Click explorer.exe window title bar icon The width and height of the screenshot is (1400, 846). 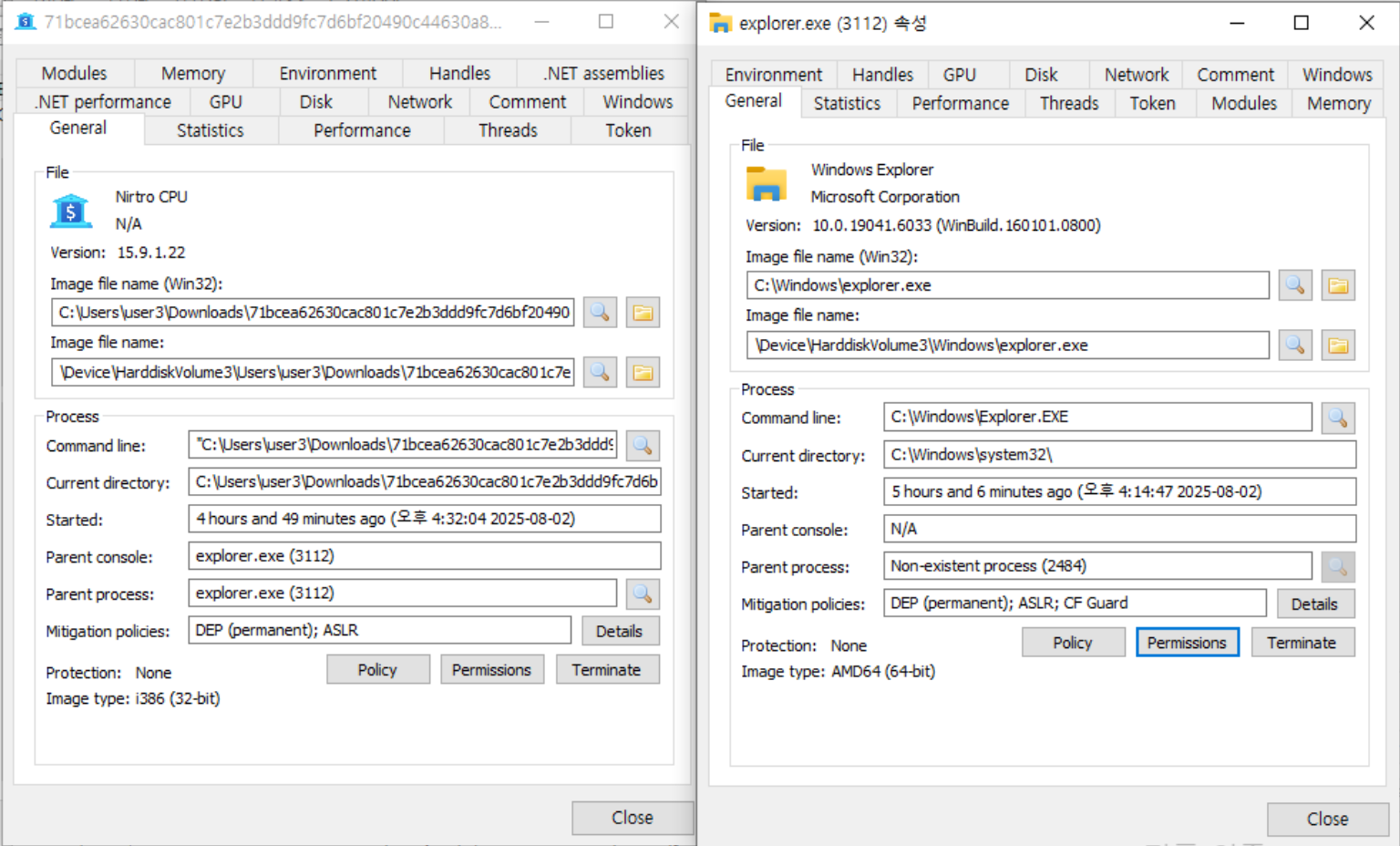(720, 23)
